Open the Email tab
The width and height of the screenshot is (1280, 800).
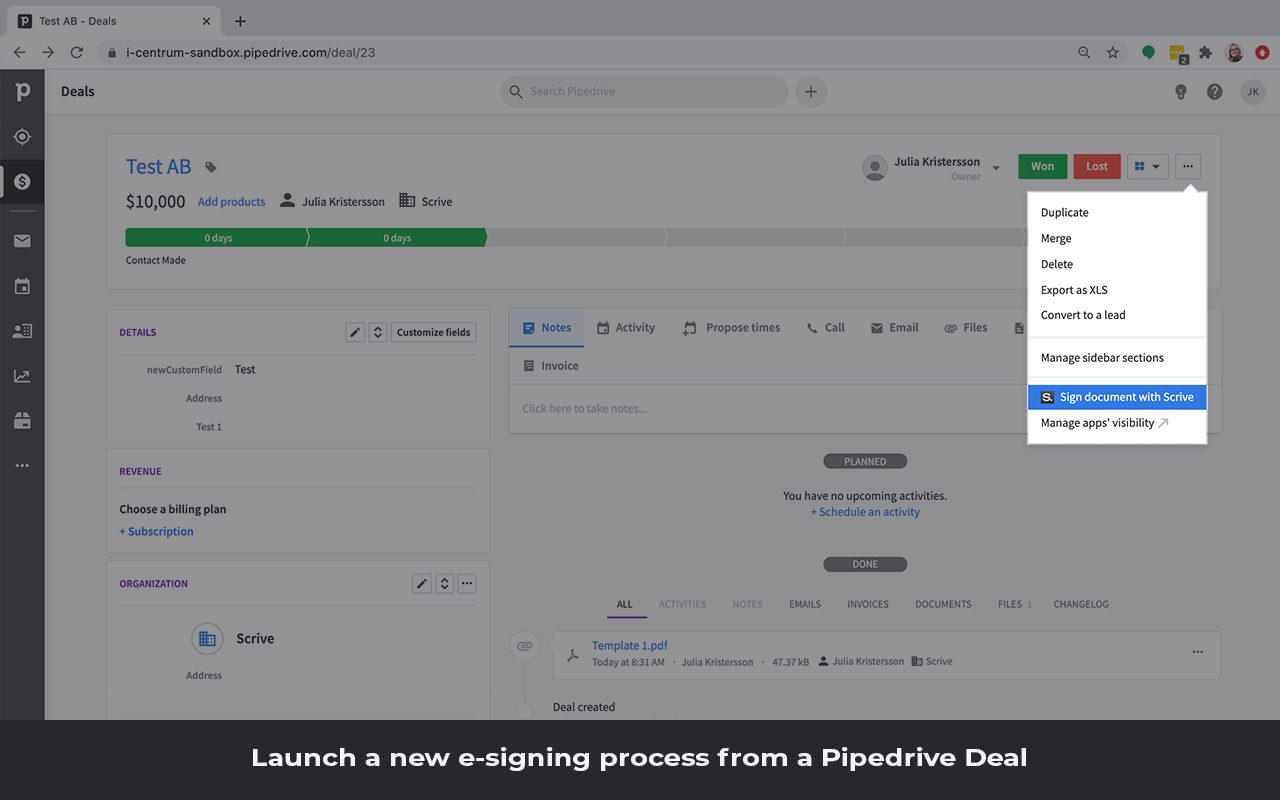[895, 328]
